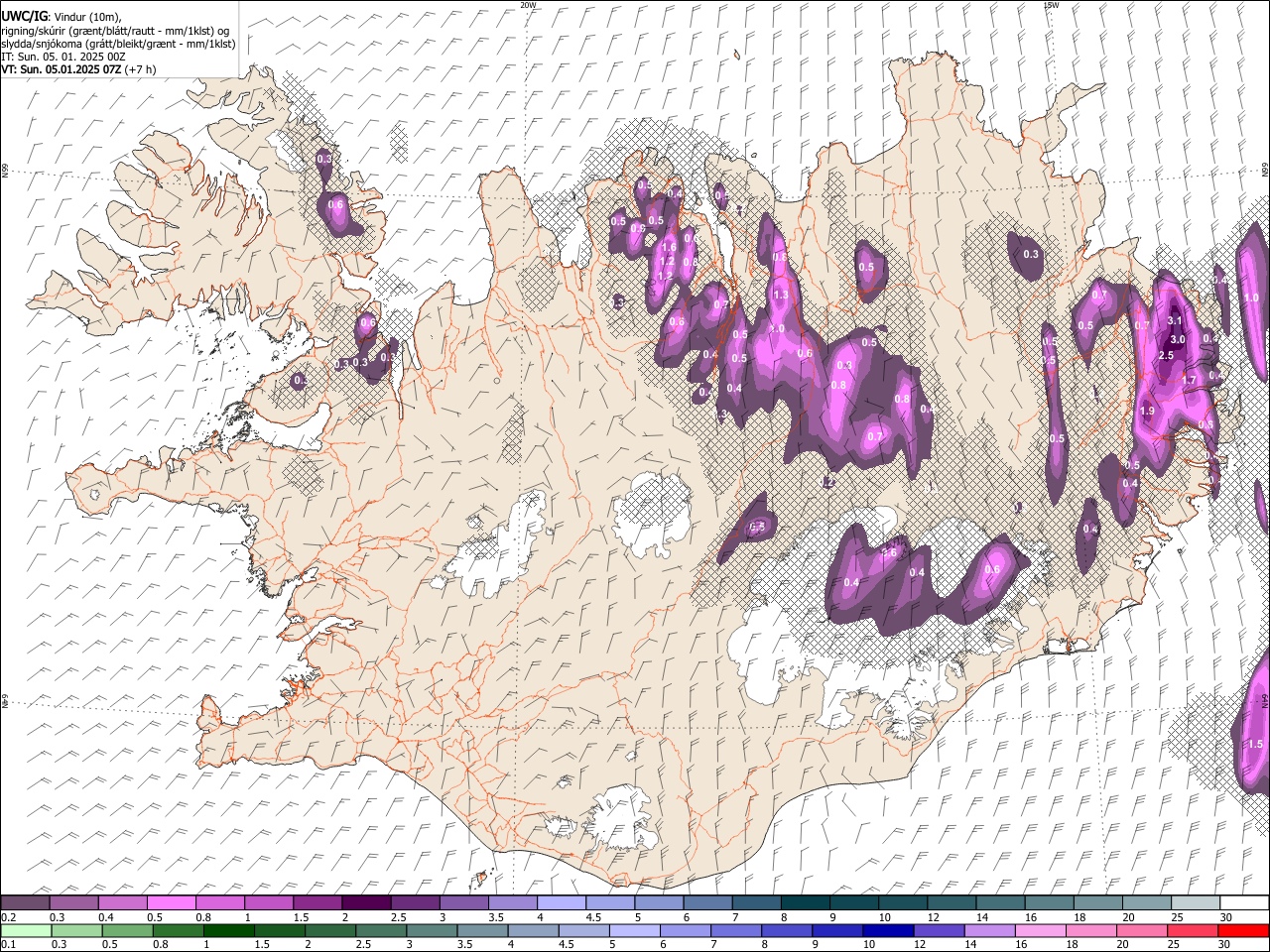Pick the upper scale swatch labeled 0.2
1270x952 pixels.
[25, 903]
